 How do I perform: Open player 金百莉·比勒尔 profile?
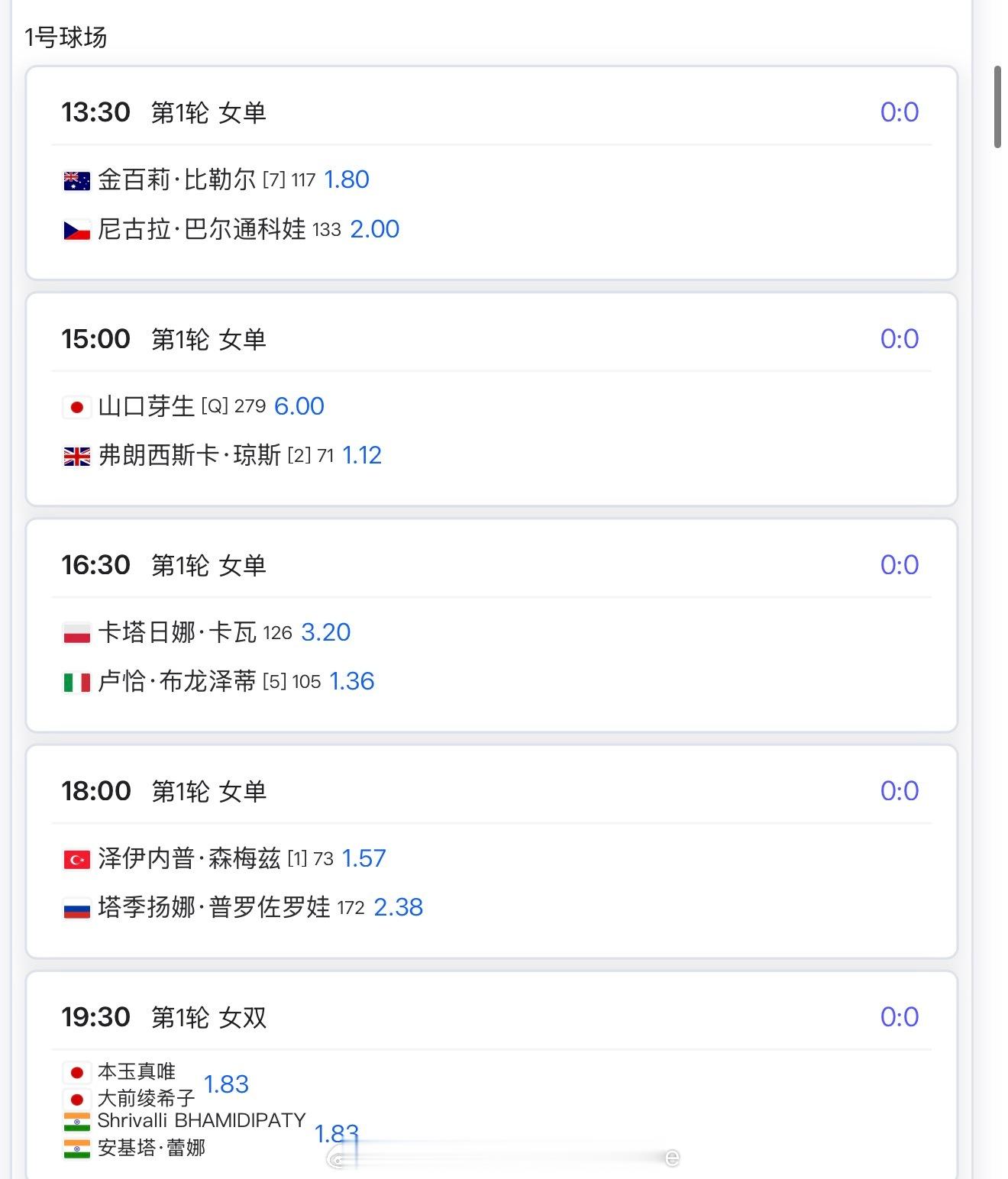coord(176,180)
